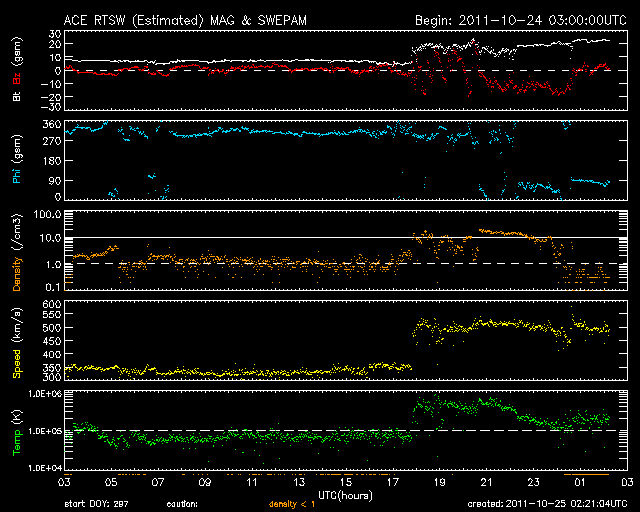
Task: Click the white "Bt" axis label
Action: pyautogui.click(x=17, y=96)
